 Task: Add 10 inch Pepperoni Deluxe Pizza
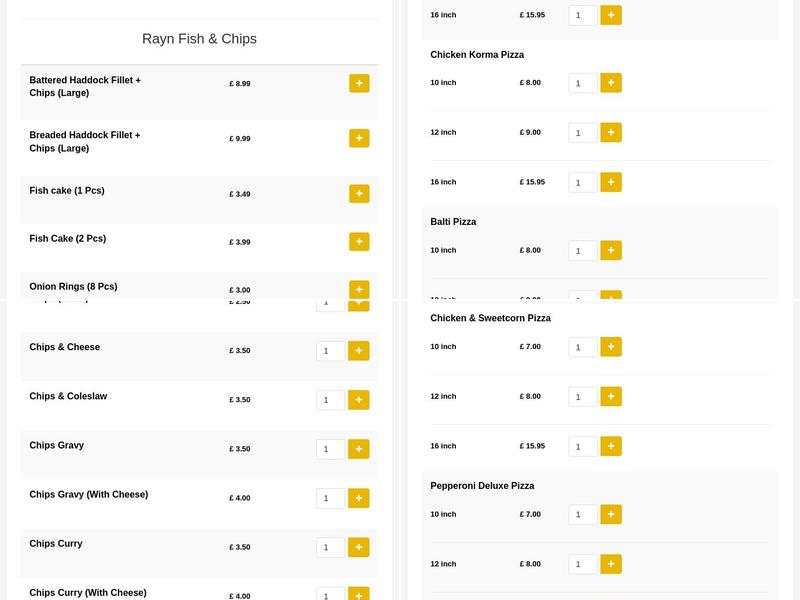click(611, 515)
